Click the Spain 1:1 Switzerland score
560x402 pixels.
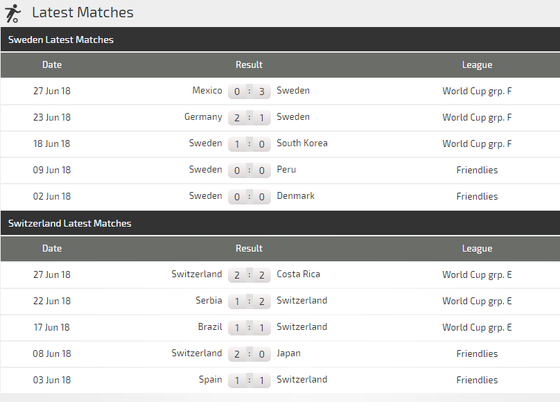(249, 381)
